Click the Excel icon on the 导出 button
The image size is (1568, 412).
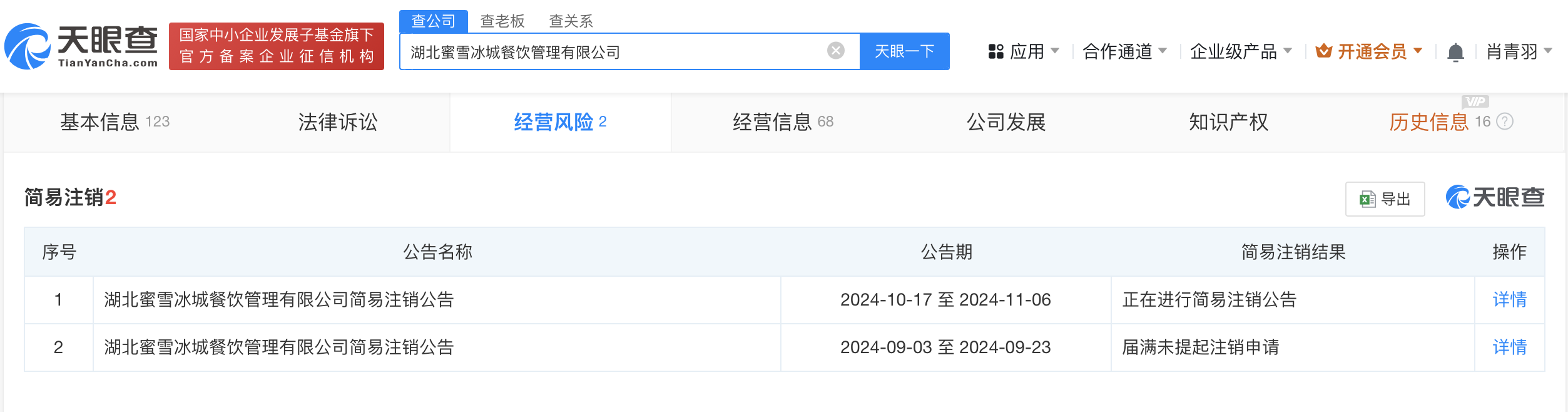click(1367, 199)
